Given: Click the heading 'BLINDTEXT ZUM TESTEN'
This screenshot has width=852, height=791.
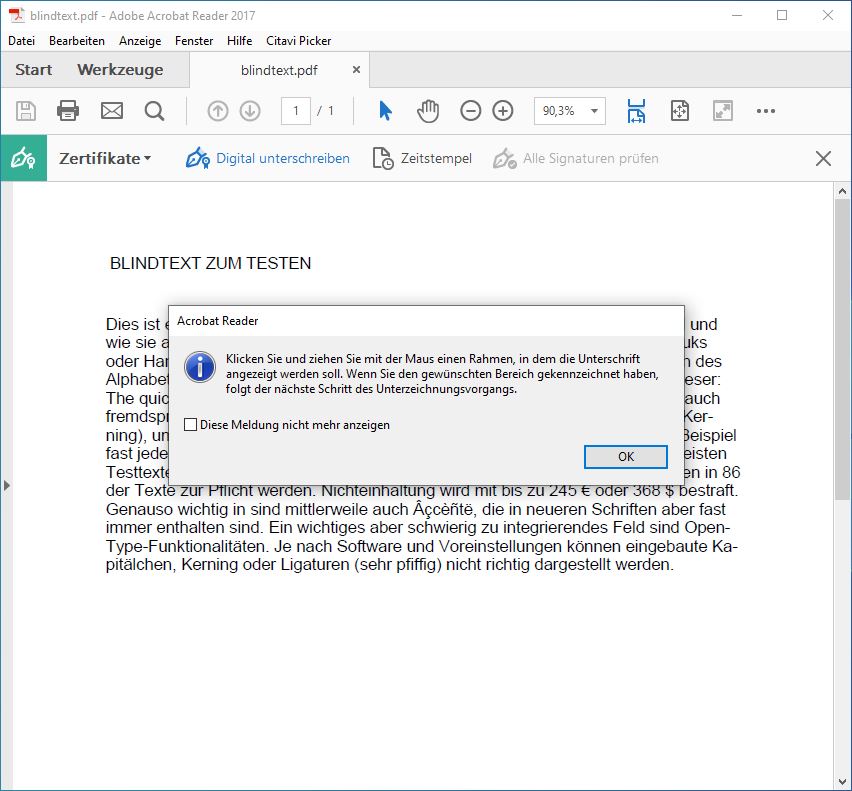Looking at the screenshot, I should tap(210, 263).
